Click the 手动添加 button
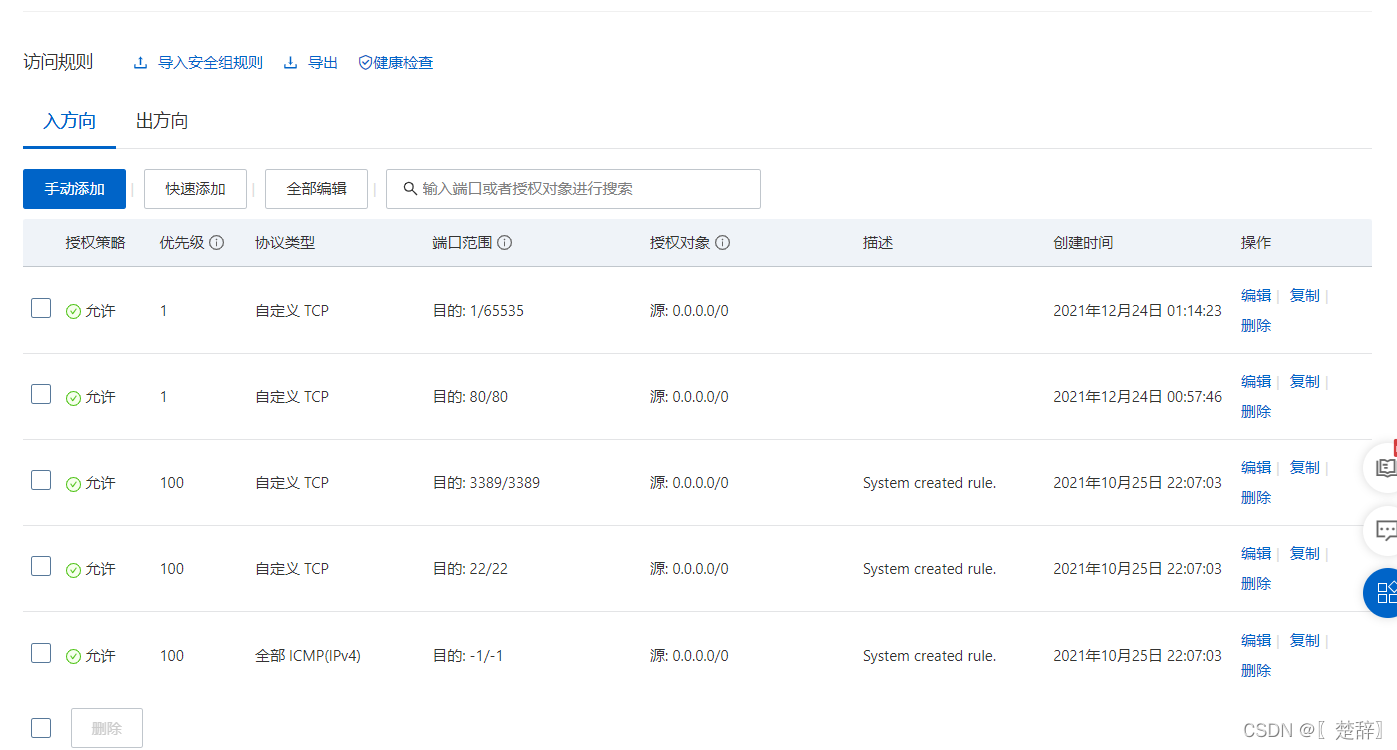 tap(74, 189)
